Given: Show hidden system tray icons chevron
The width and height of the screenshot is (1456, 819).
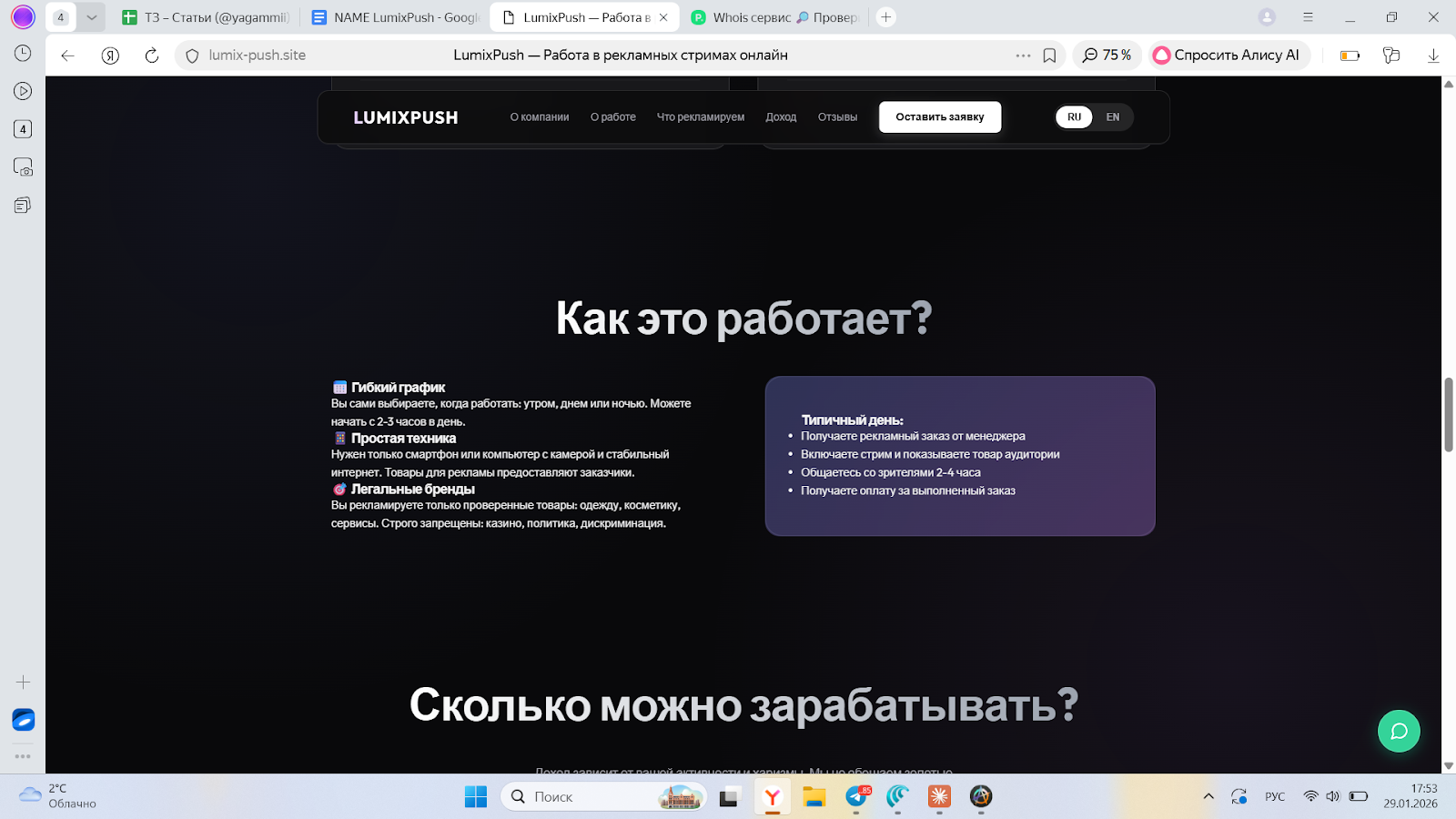Looking at the screenshot, I should pos(1208,796).
